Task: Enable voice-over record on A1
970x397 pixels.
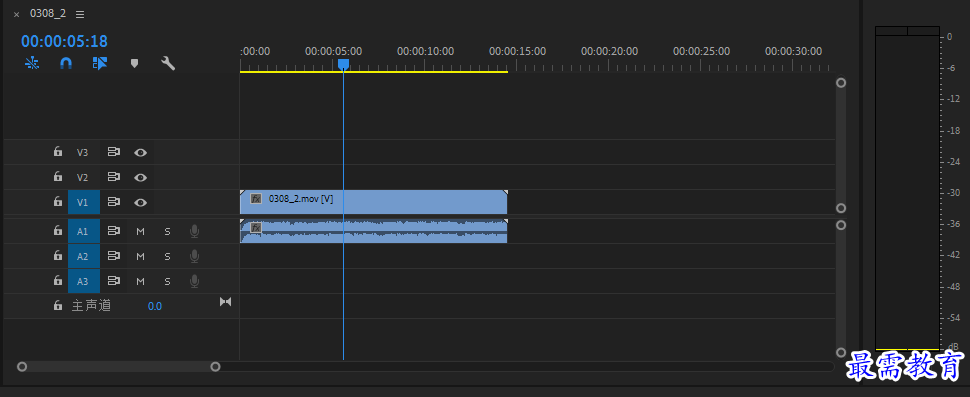Action: (194, 231)
